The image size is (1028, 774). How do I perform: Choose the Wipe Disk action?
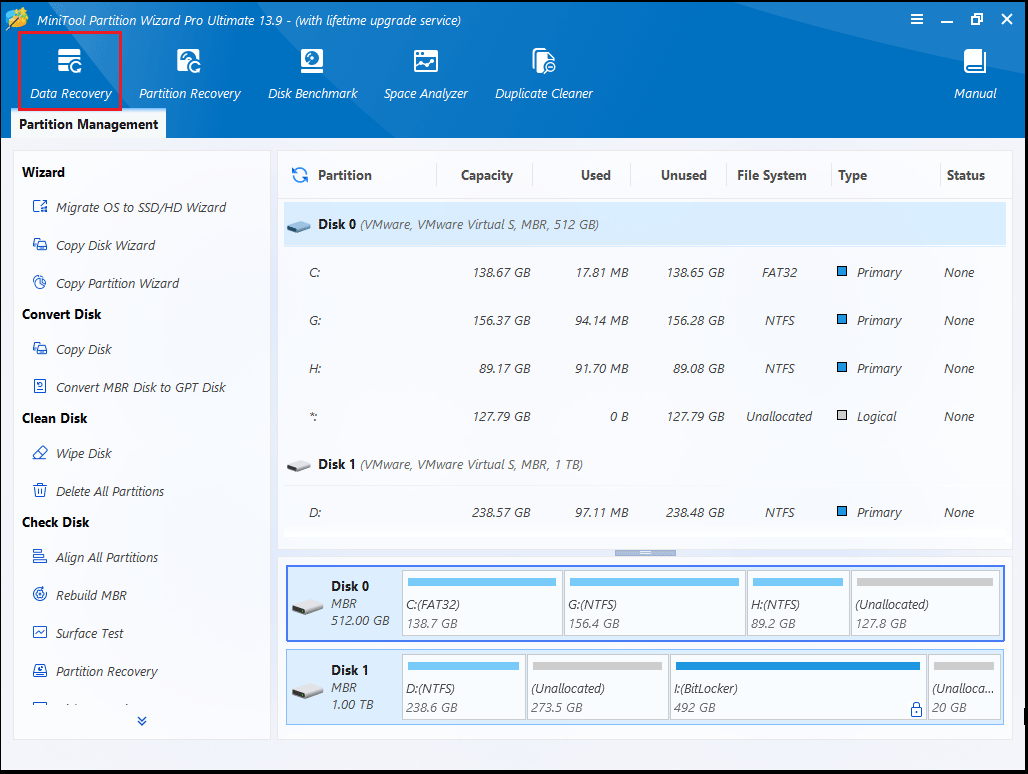point(72,454)
